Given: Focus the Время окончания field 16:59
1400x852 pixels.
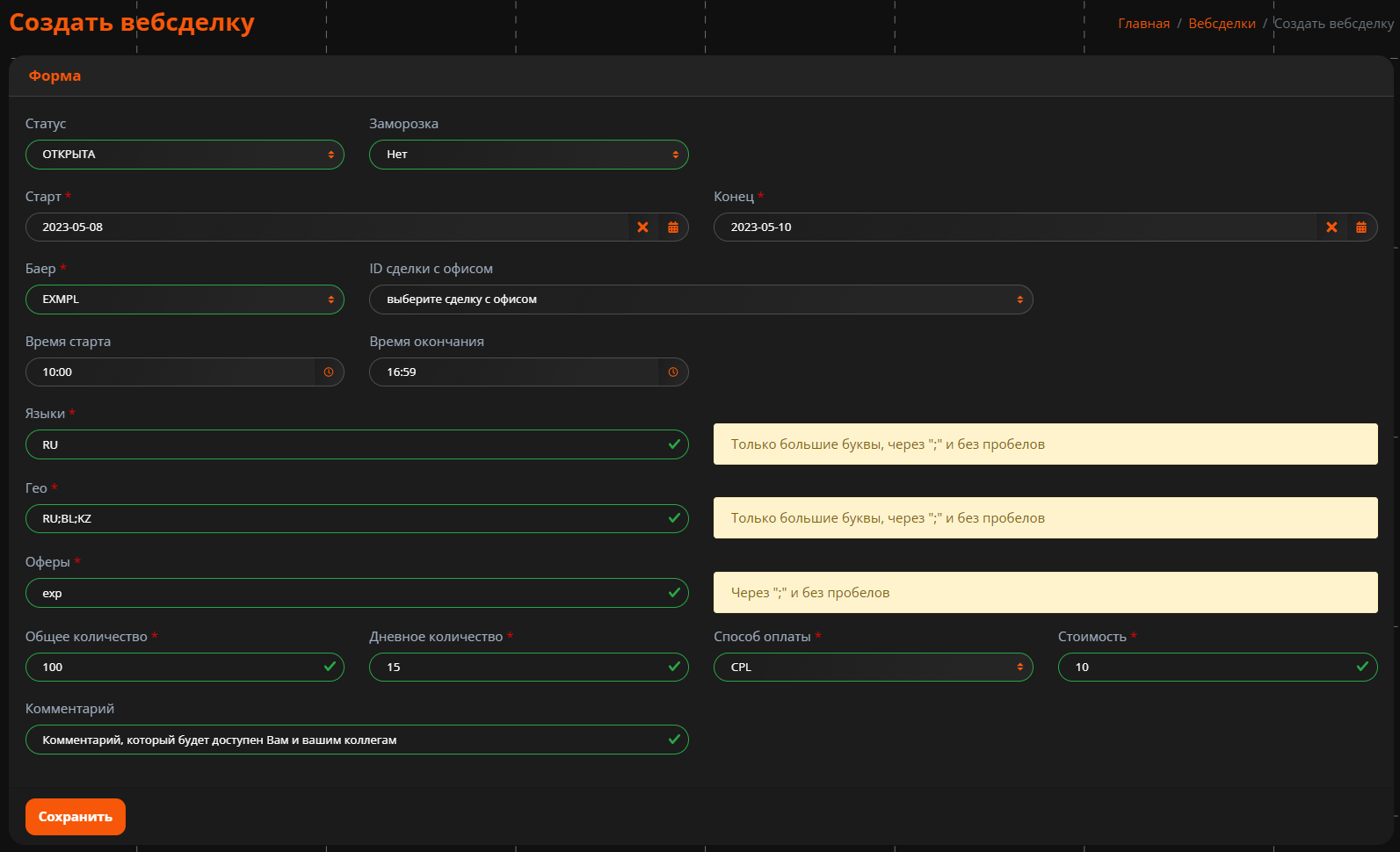Looking at the screenshot, I should (x=514, y=372).
